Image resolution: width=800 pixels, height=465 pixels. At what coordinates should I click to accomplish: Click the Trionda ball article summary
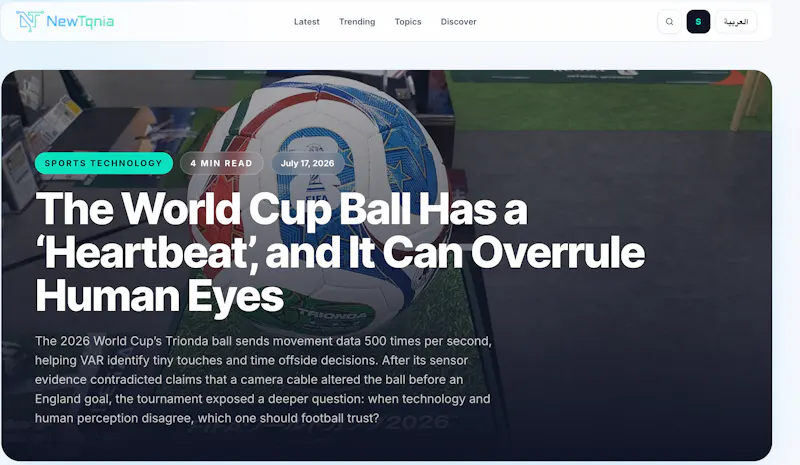point(263,379)
